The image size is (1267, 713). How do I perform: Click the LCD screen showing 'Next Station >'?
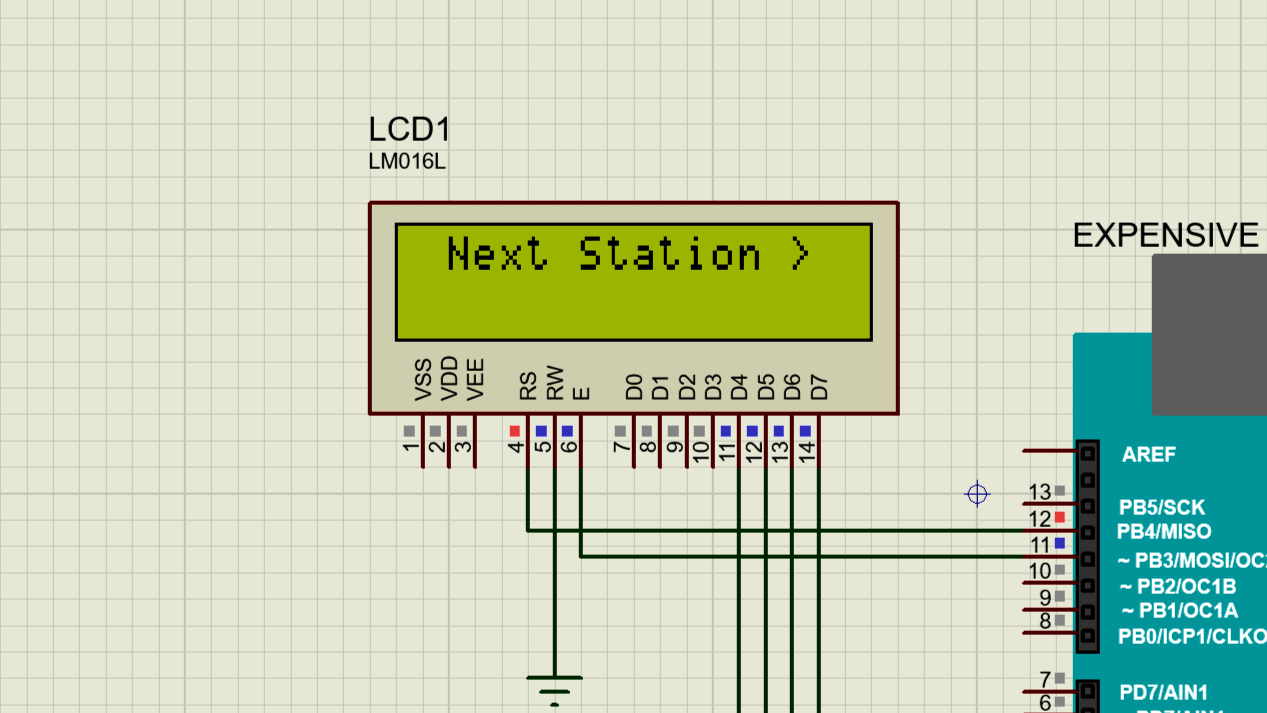tap(633, 281)
